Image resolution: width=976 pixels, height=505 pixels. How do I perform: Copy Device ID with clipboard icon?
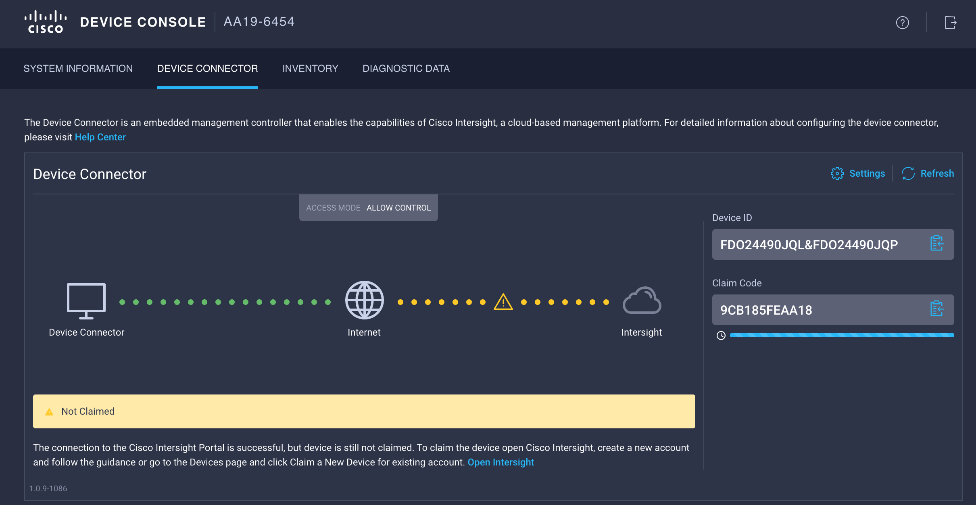click(936, 243)
